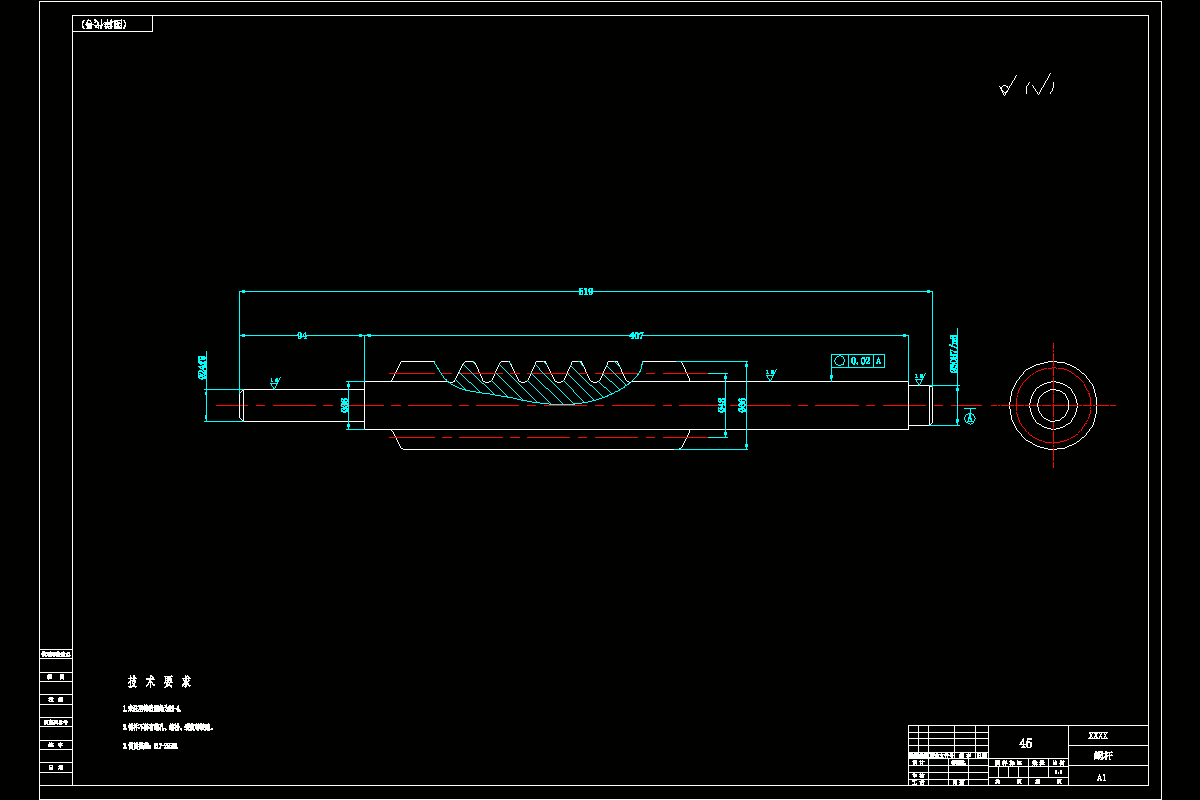Viewport: 1200px width, 800px height.
Task: Click the sheet size "A1" in title block
Action: [1101, 777]
